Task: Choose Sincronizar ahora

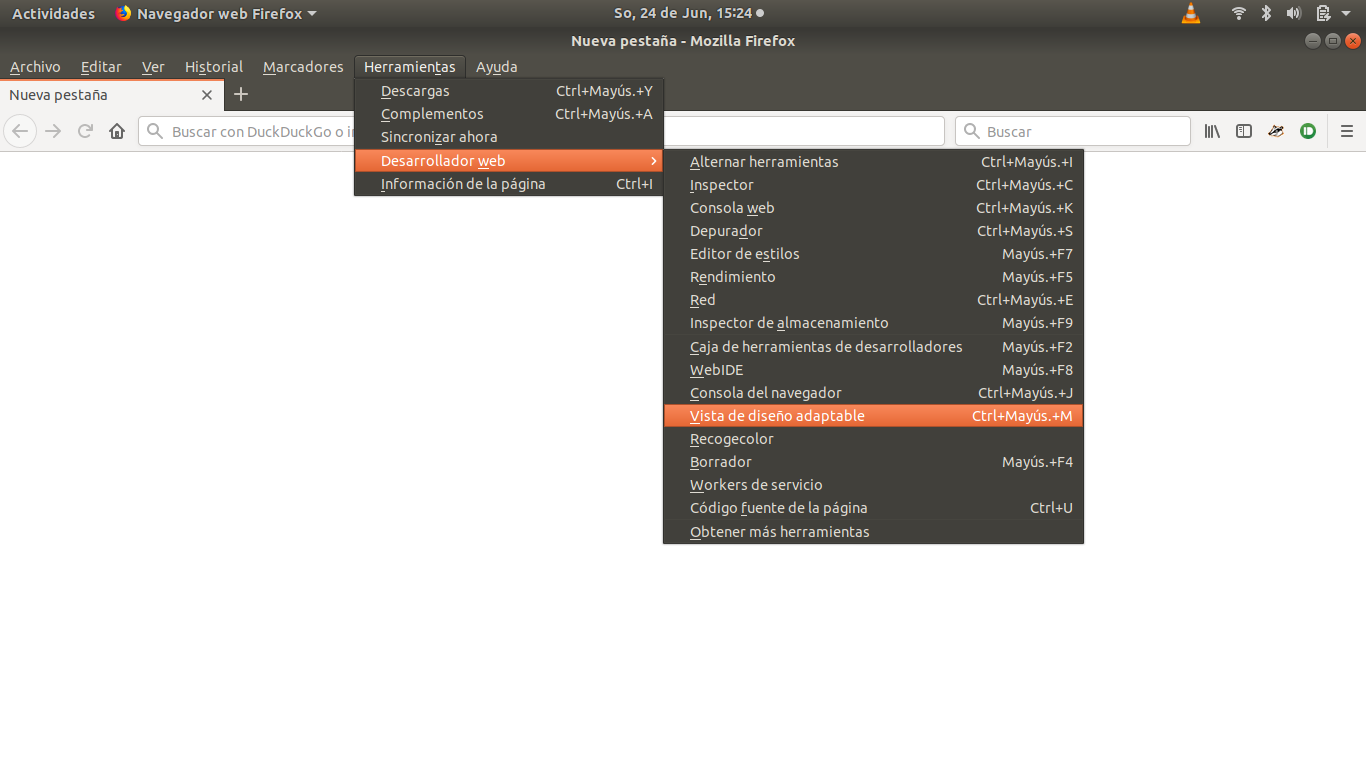Action: click(509, 137)
